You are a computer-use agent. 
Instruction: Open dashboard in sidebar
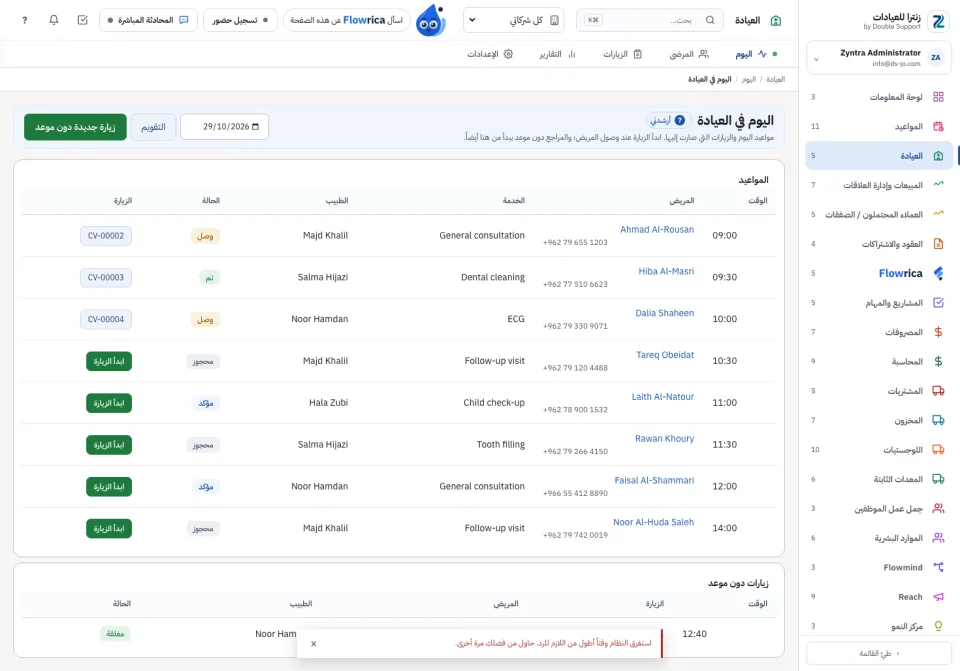pos(879,97)
